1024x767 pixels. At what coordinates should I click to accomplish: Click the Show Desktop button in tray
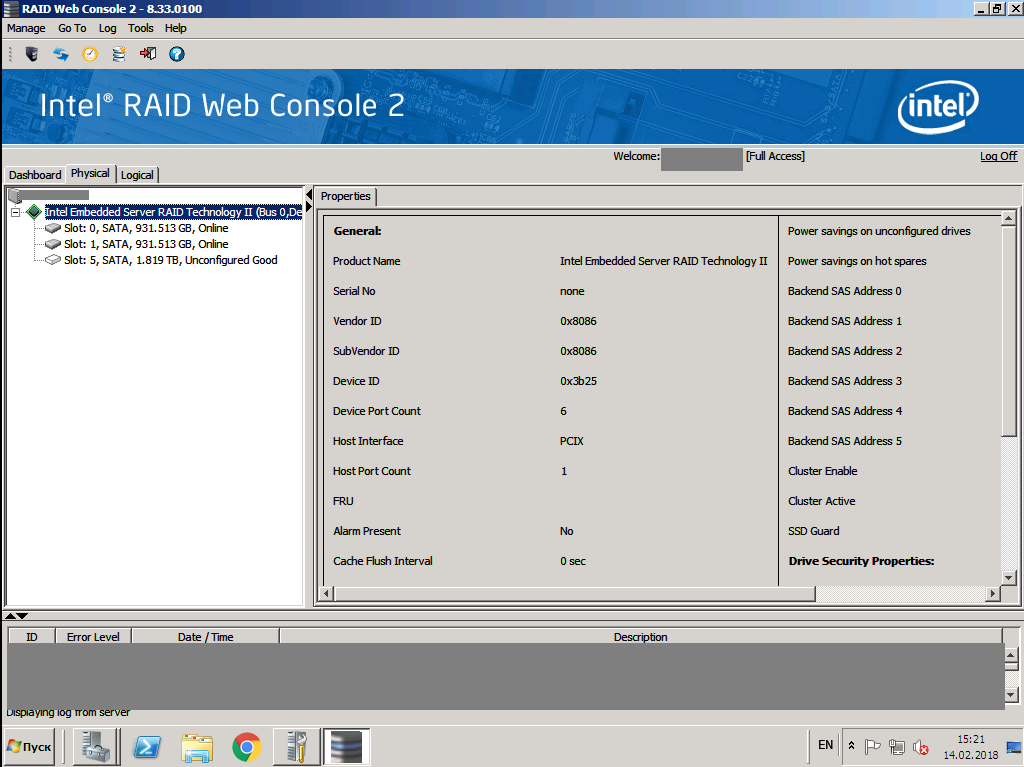coord(1014,747)
